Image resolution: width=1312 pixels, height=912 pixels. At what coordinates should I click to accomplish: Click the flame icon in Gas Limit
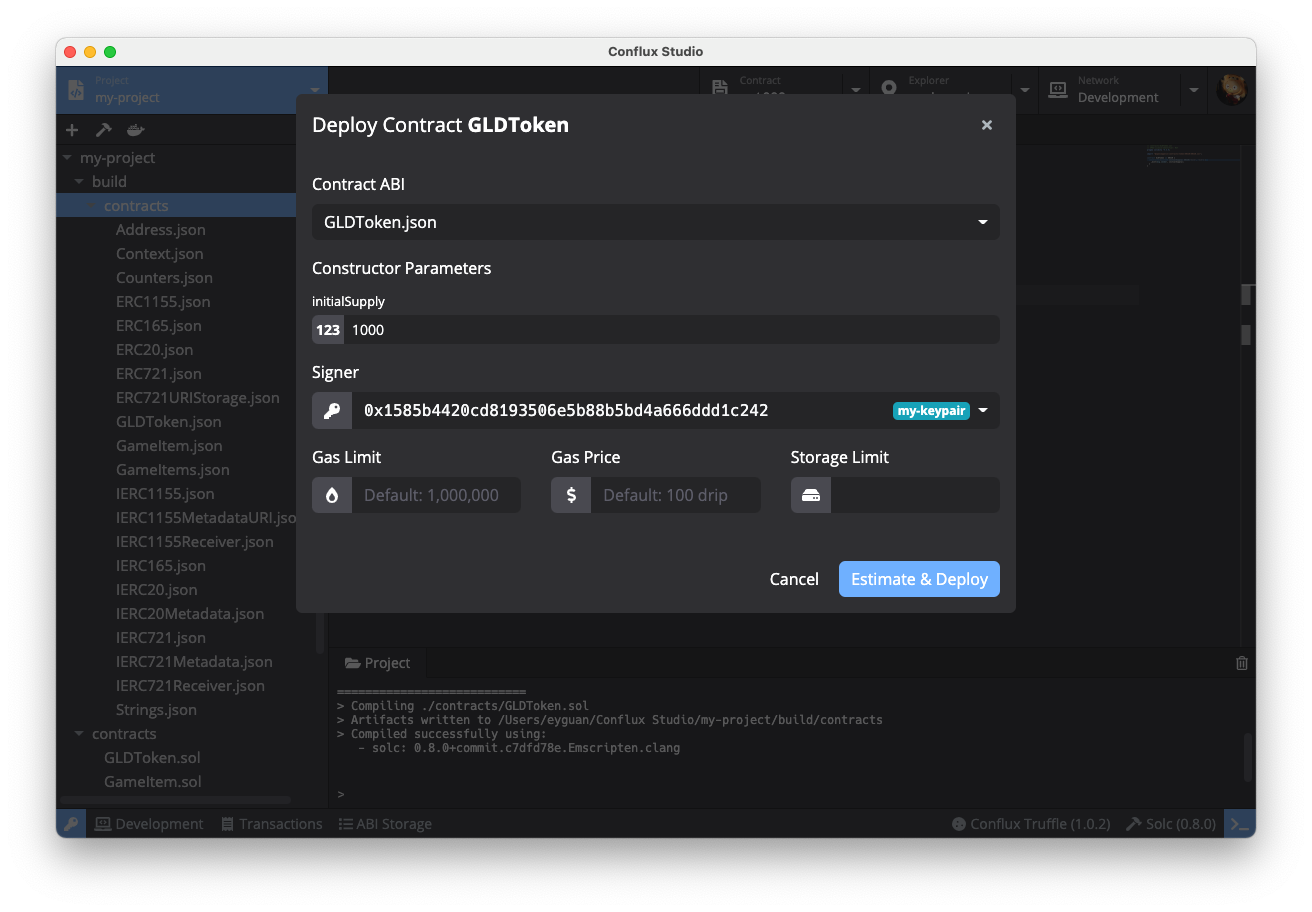pos(332,495)
